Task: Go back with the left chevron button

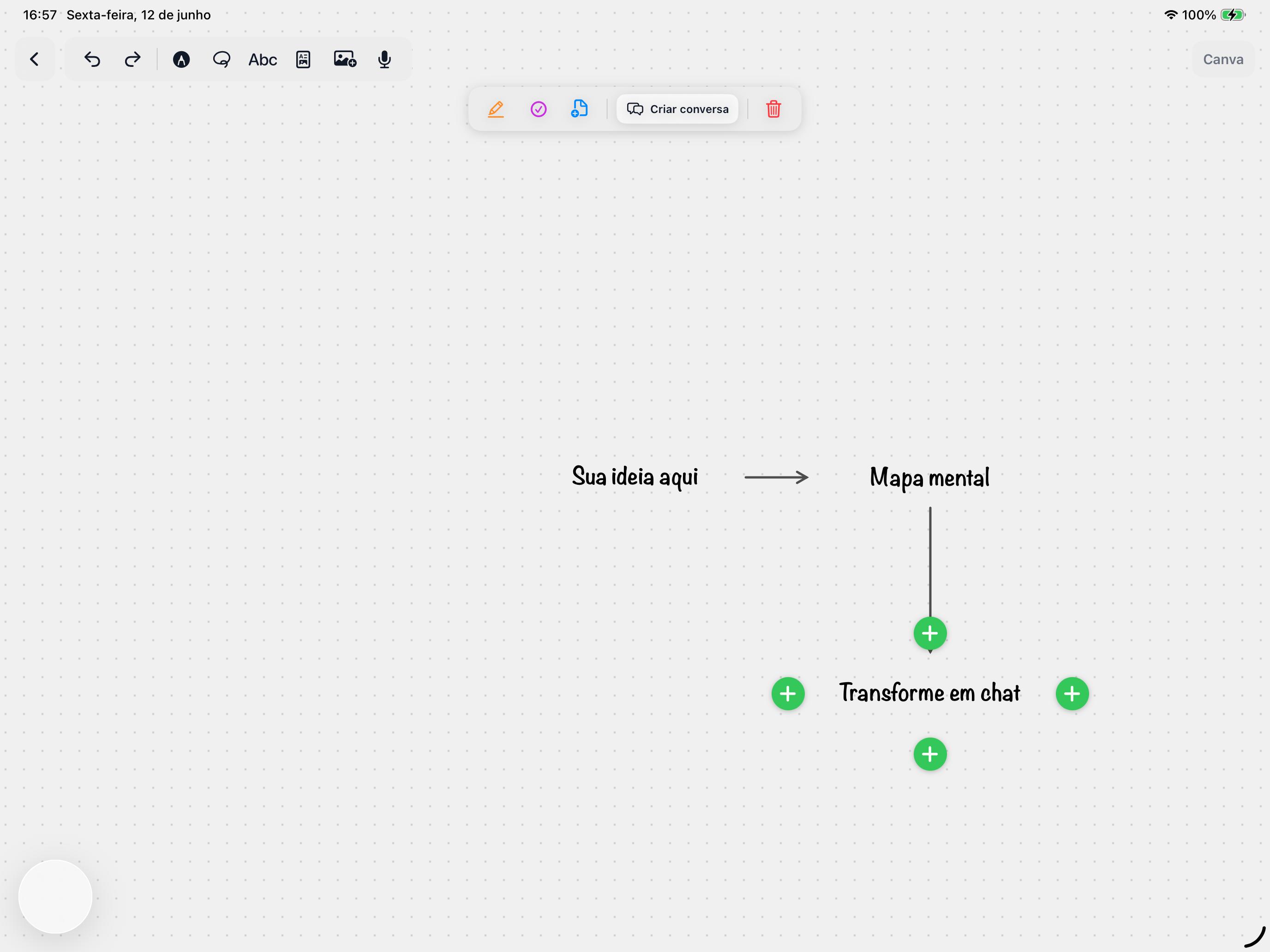Action: (x=35, y=59)
